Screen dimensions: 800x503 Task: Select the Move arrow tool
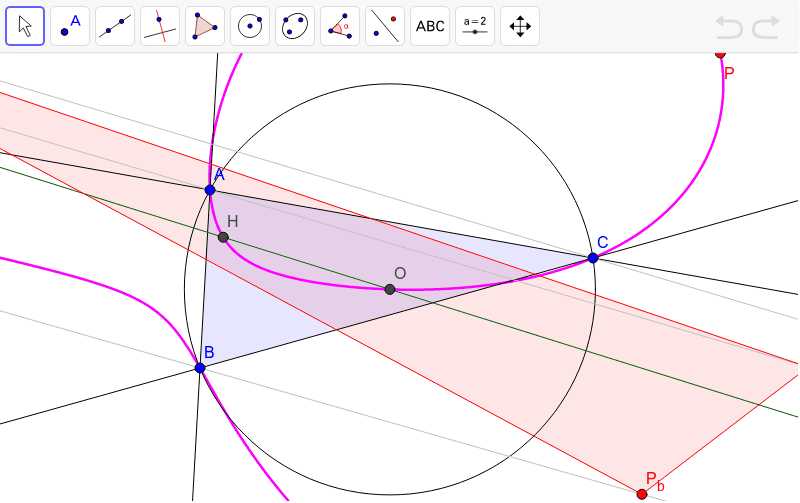[x=25, y=26]
